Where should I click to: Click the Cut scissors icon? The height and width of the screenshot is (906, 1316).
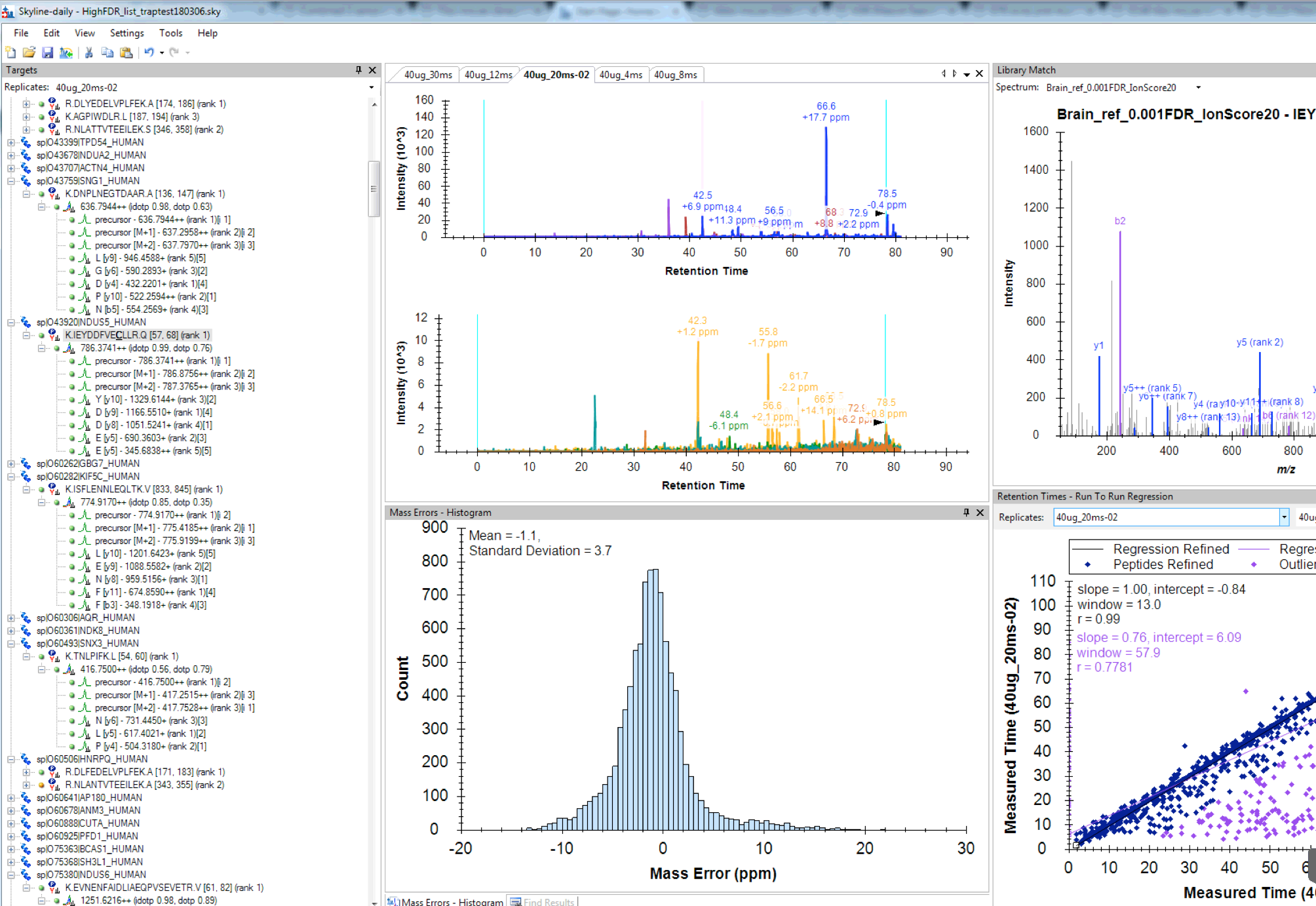89,52
